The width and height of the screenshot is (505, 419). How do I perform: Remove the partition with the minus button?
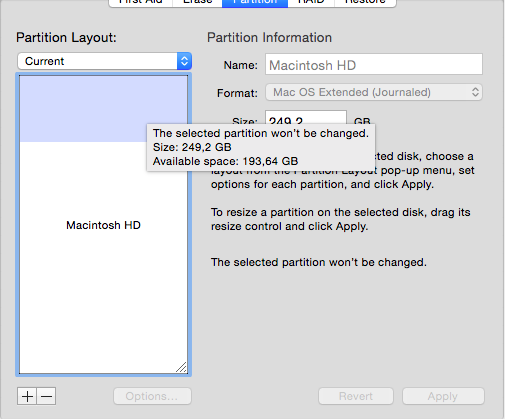point(46,396)
